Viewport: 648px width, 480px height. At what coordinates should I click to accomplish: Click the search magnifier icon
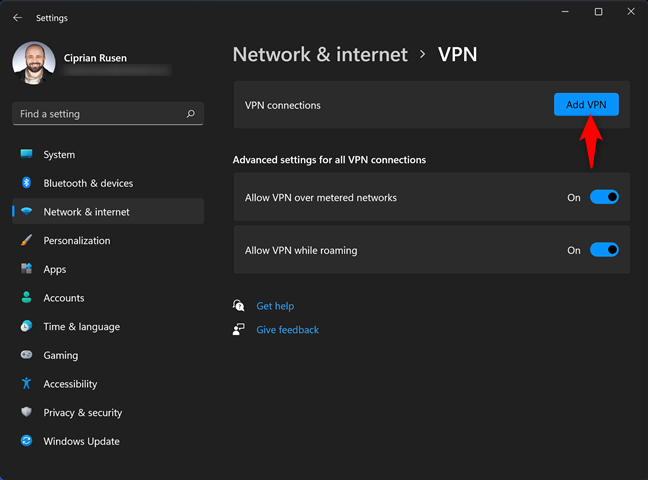pyautogui.click(x=191, y=114)
